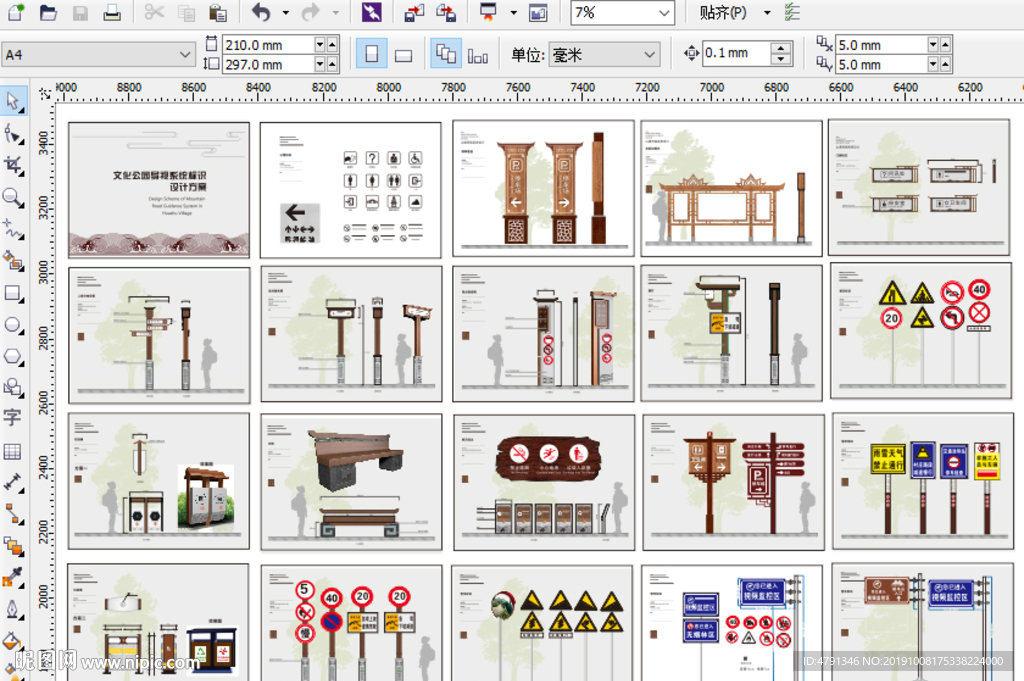The image size is (1024, 681).
Task: Expand the undo history arrow
Action: 286,12
